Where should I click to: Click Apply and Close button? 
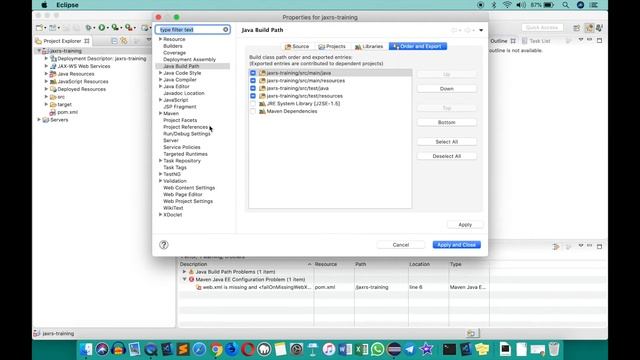point(456,245)
